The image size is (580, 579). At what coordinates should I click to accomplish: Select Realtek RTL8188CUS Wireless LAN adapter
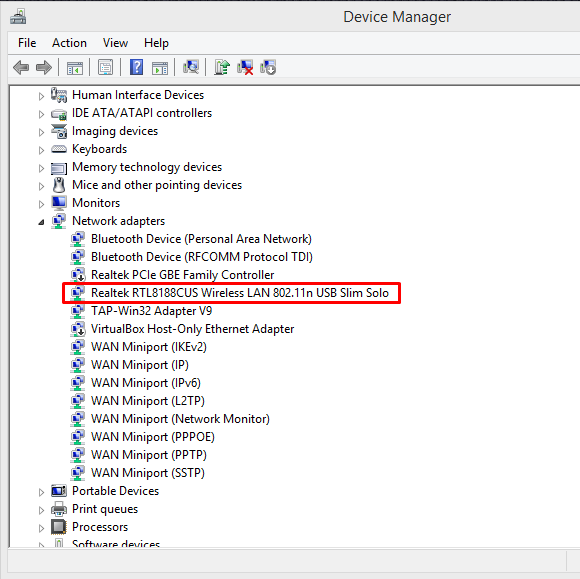click(240, 293)
